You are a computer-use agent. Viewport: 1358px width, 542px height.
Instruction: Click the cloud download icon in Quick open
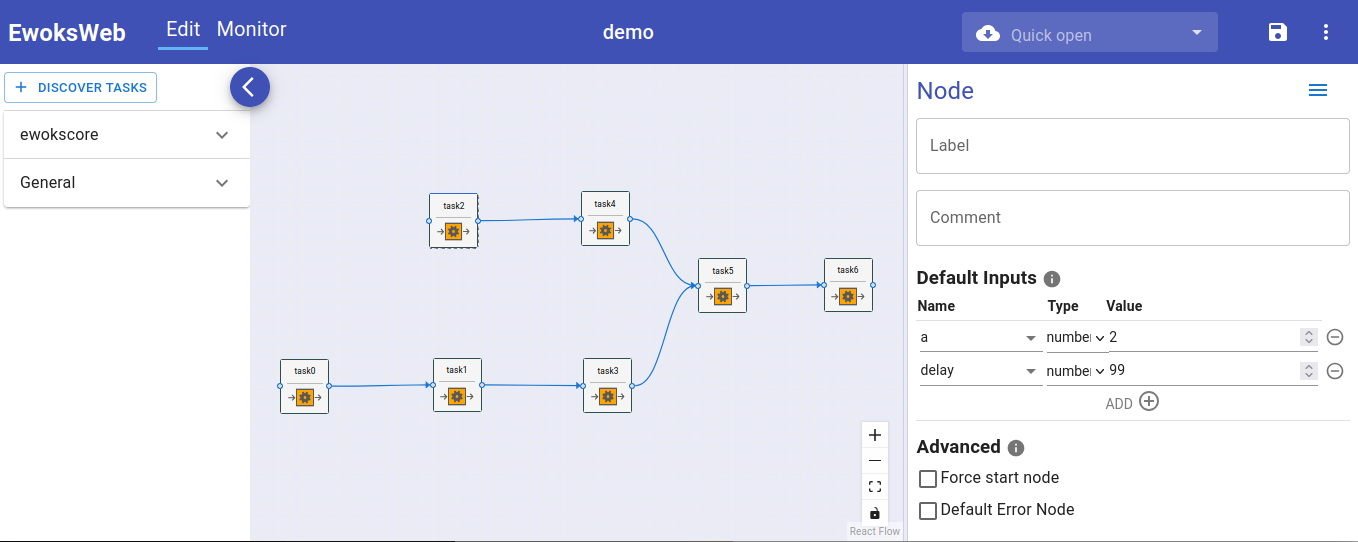[x=988, y=34]
